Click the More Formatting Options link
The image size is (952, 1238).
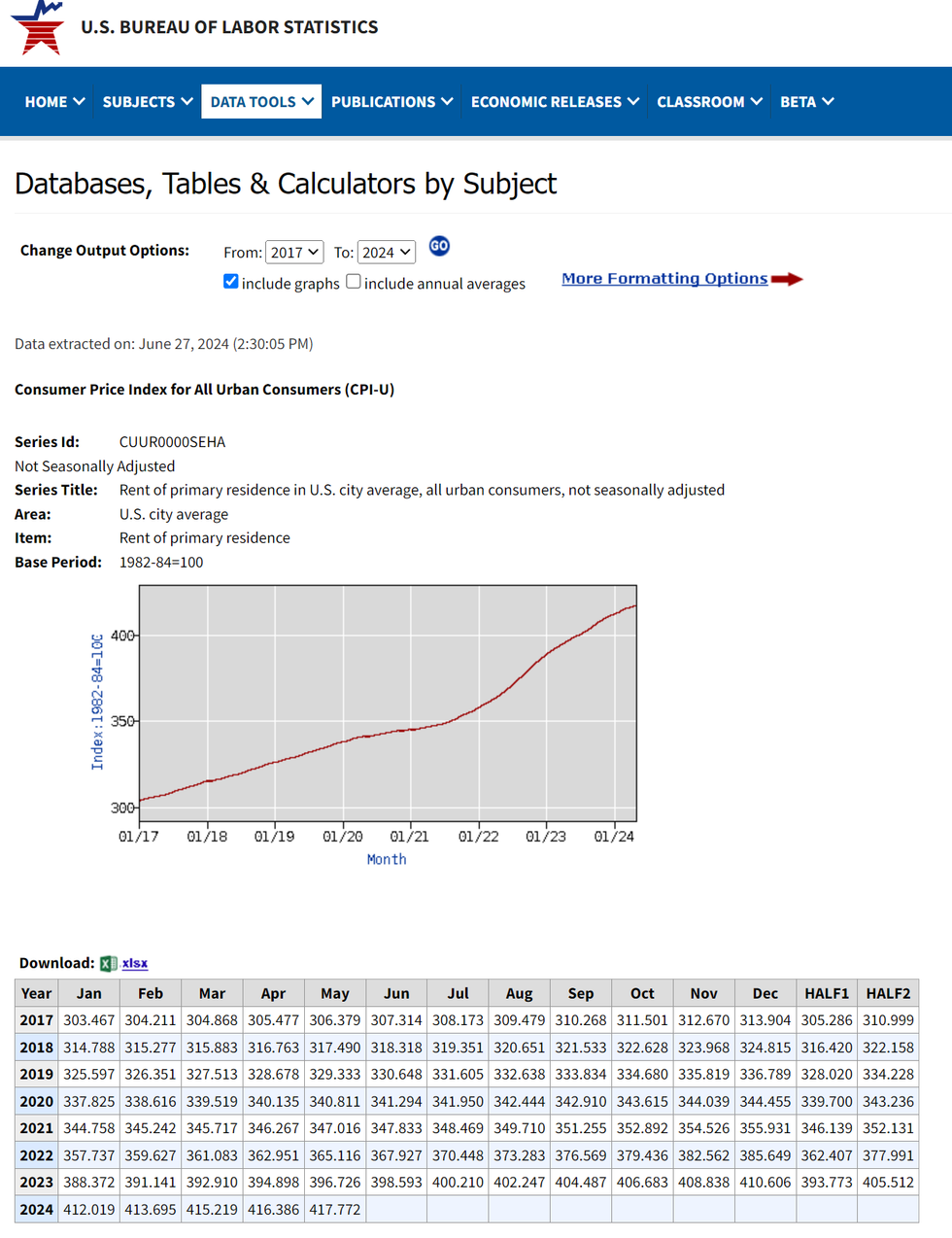click(664, 279)
